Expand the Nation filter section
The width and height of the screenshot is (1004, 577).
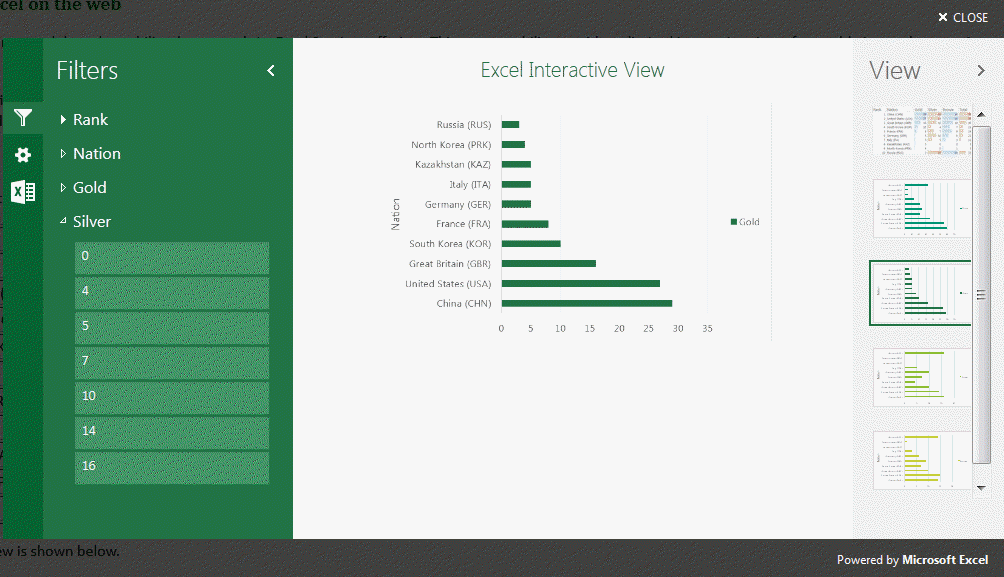(96, 153)
